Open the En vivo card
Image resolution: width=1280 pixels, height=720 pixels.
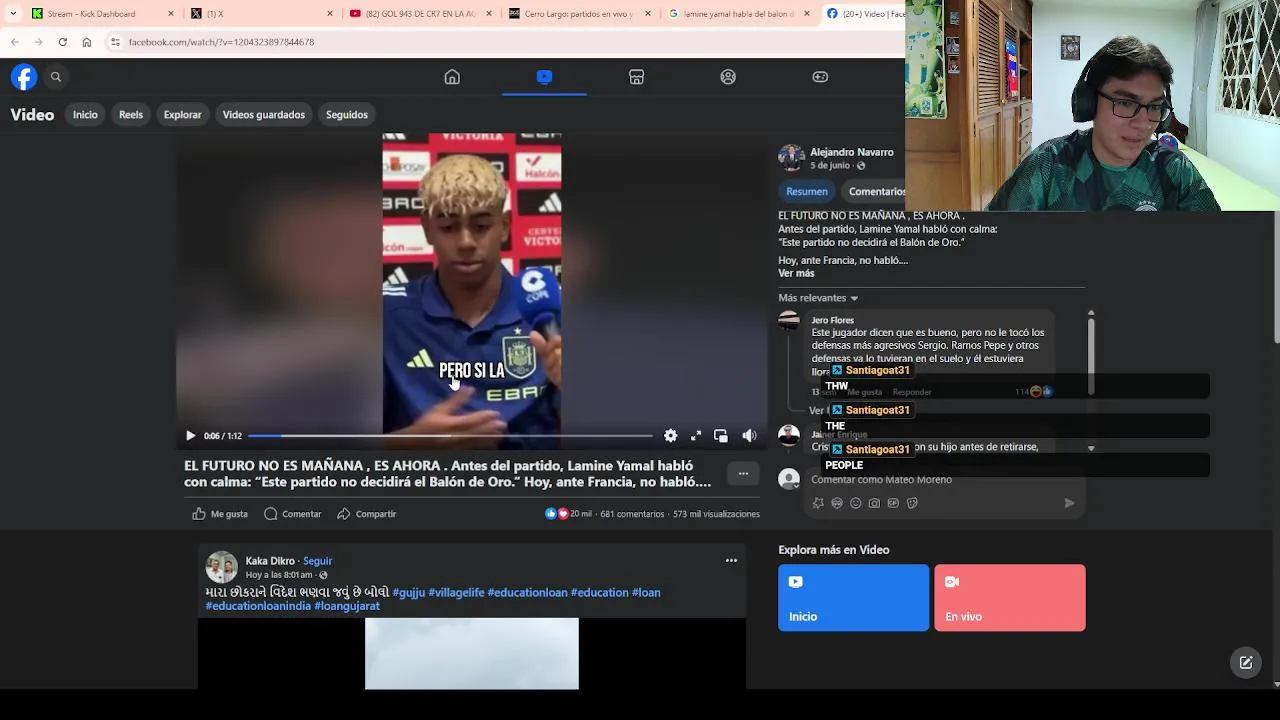(x=1009, y=598)
